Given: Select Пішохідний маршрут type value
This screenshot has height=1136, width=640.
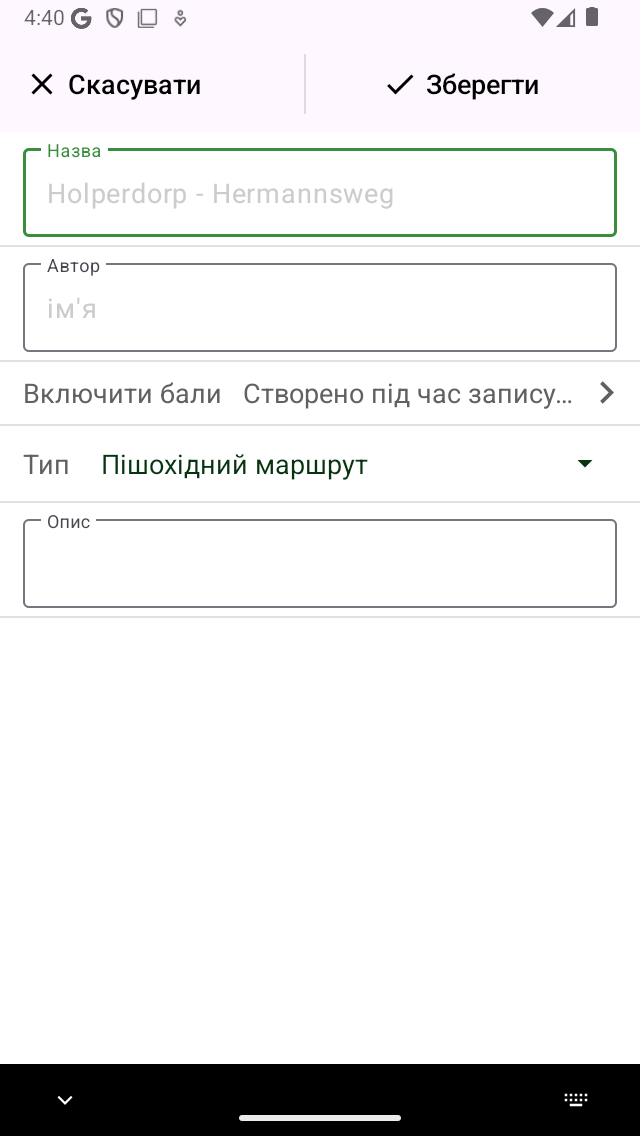Looking at the screenshot, I should 234,464.
